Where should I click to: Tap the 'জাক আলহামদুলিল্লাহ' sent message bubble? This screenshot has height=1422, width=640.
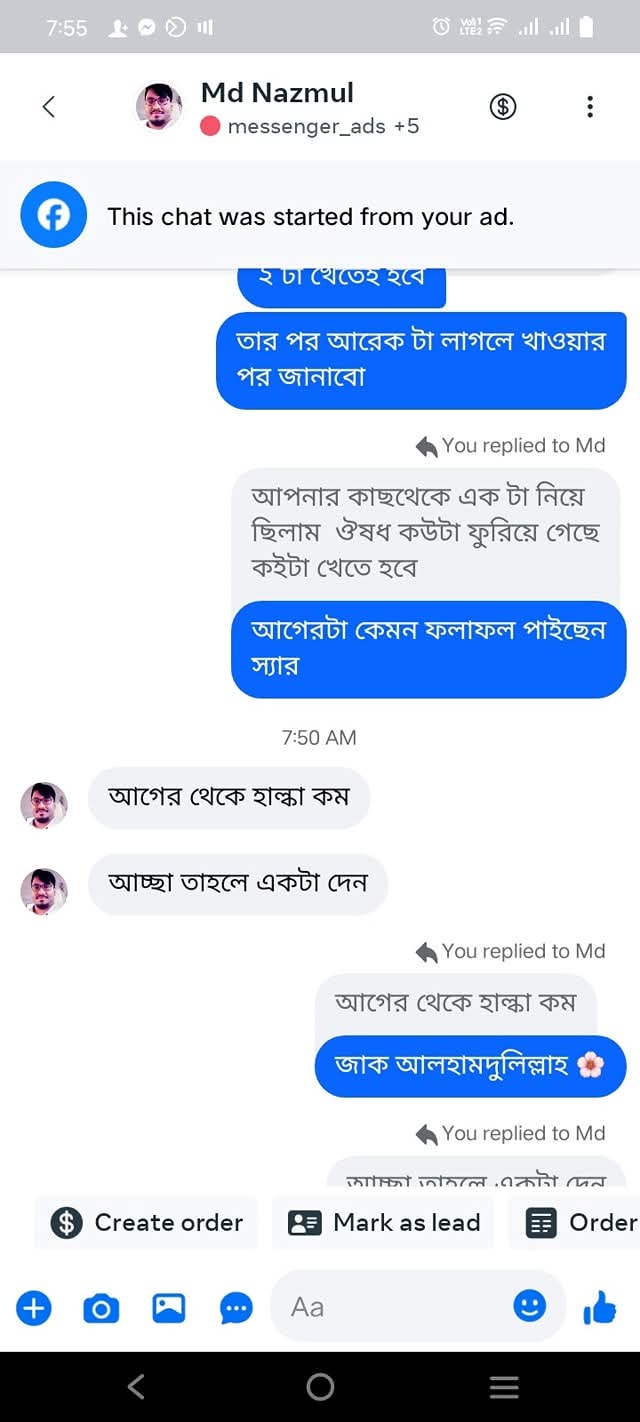pyautogui.click(x=470, y=1065)
